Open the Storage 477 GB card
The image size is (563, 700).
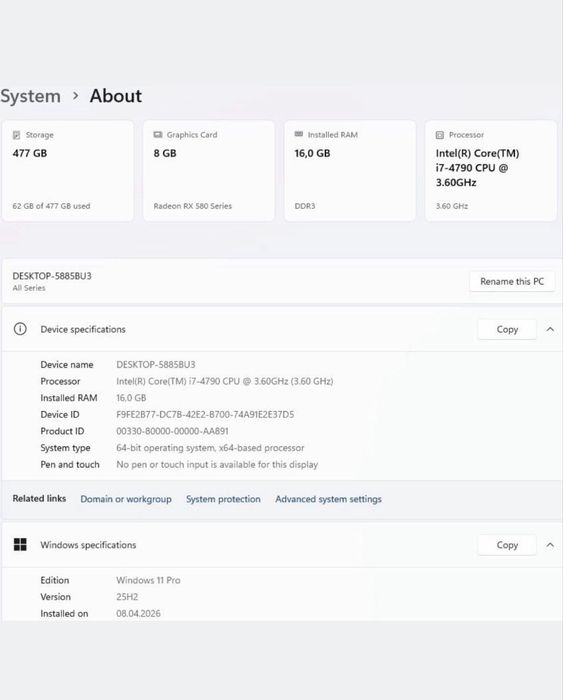68,171
